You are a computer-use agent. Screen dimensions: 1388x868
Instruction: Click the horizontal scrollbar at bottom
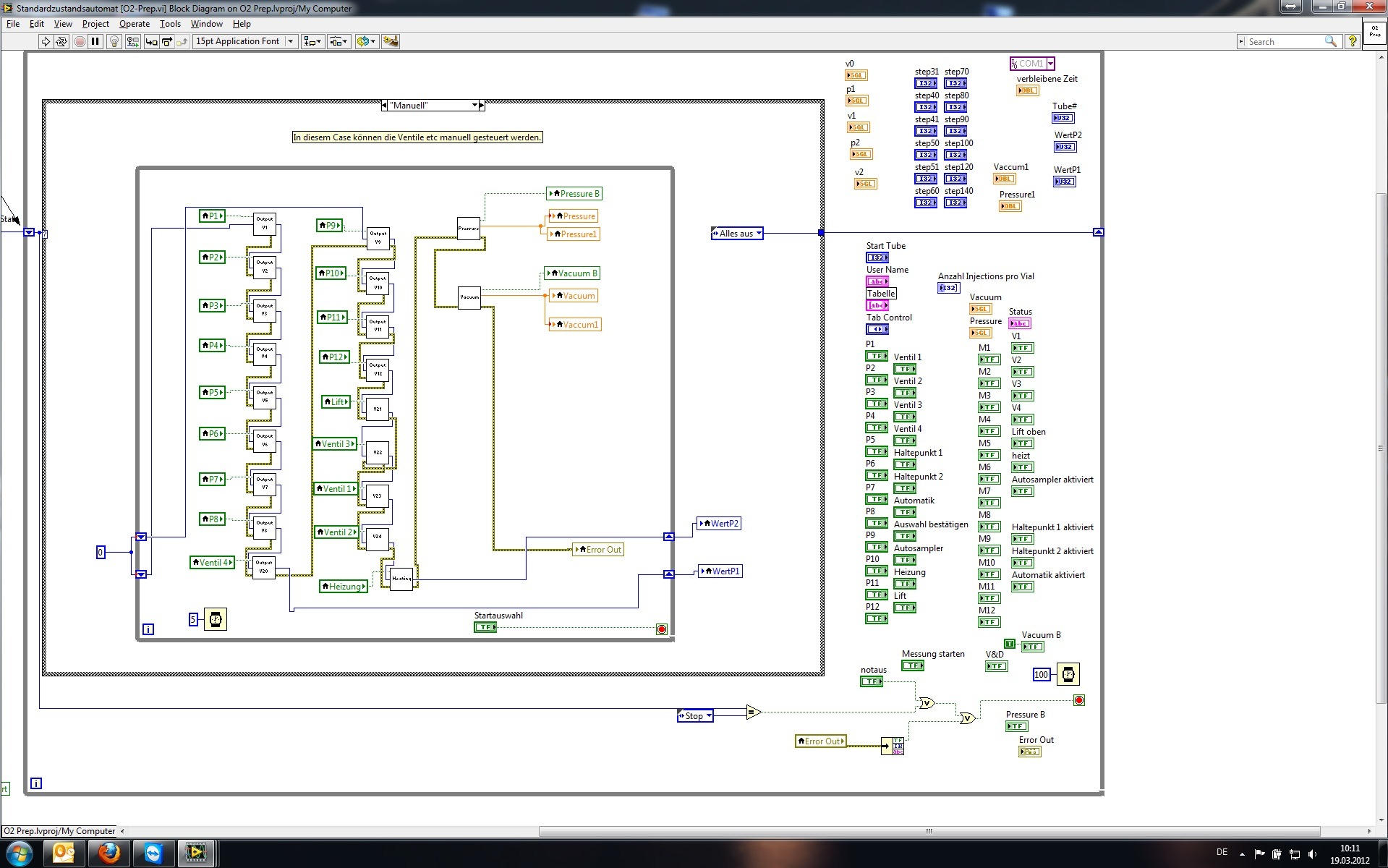tap(929, 831)
